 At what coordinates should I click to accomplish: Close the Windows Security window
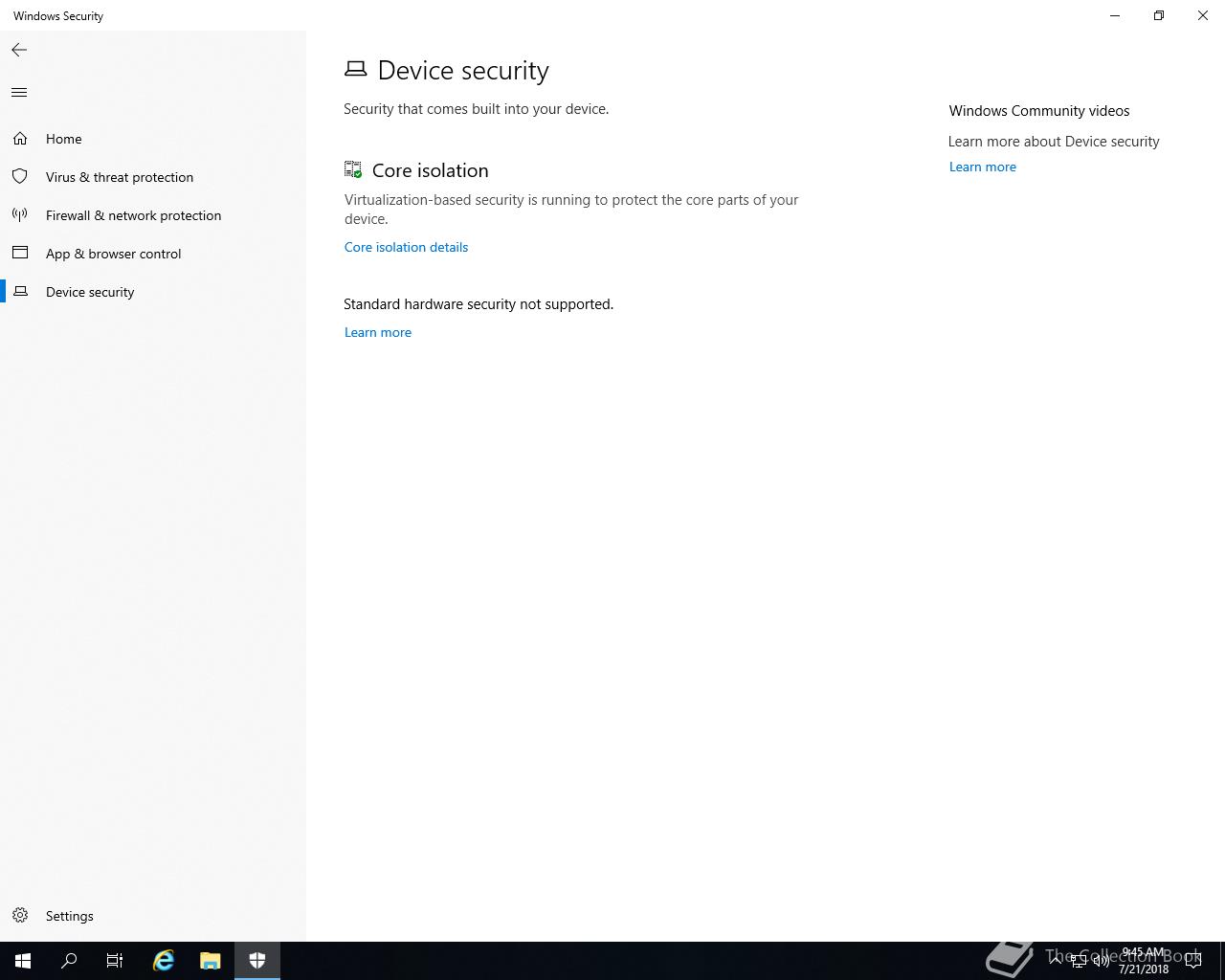coord(1203,15)
